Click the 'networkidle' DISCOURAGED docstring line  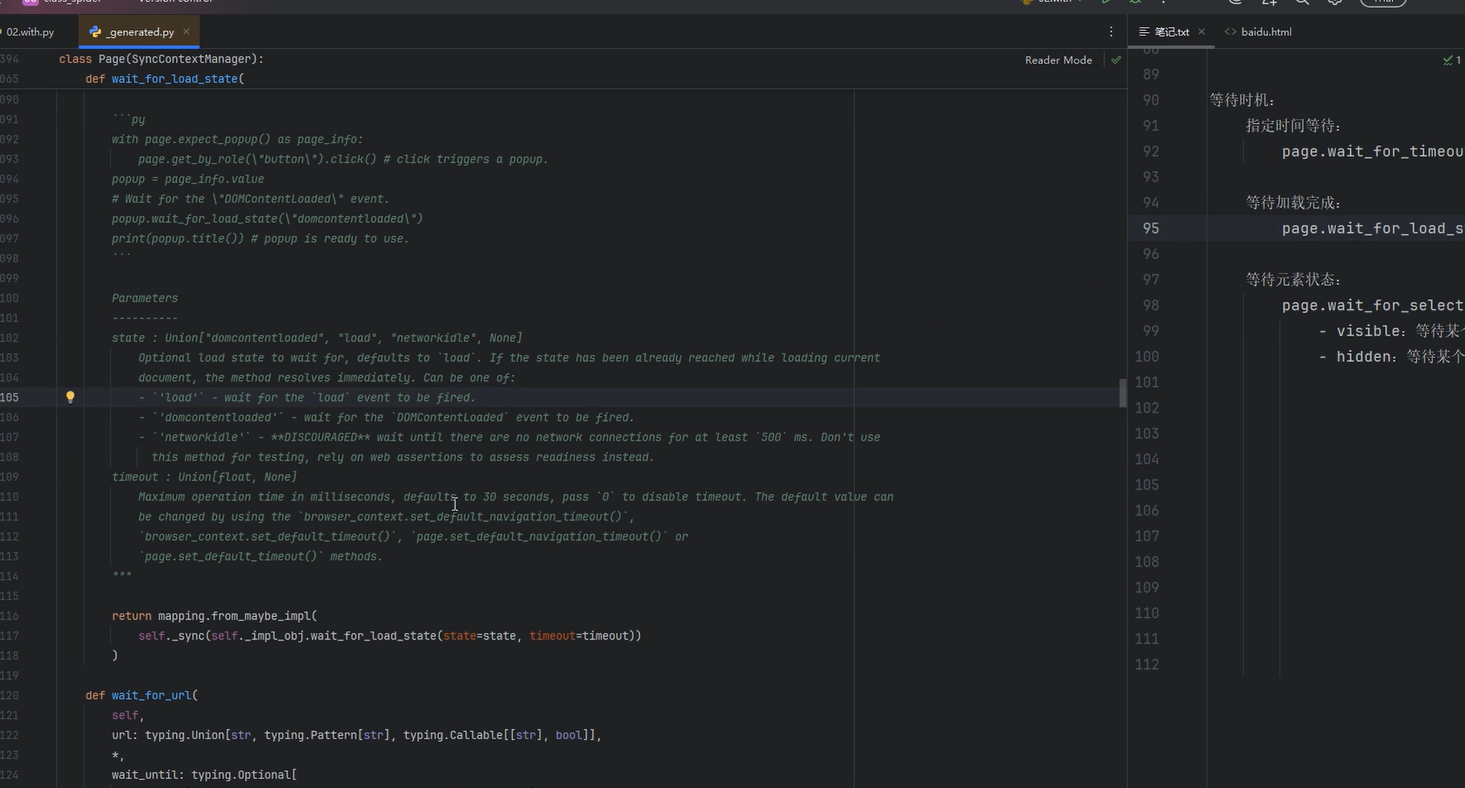[510, 437]
